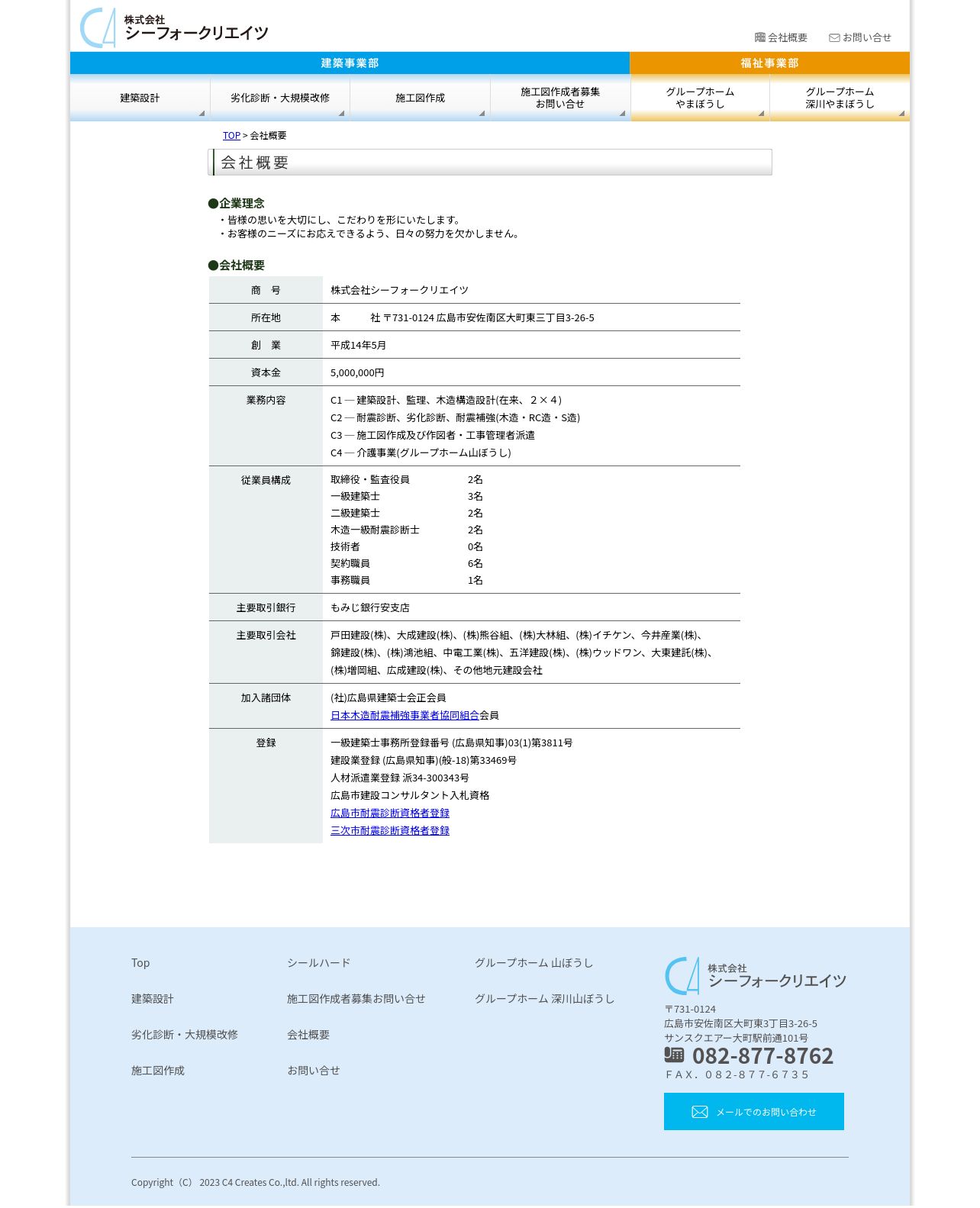
Task: Open 会社概要 link in top header
Action: pyautogui.click(x=787, y=37)
